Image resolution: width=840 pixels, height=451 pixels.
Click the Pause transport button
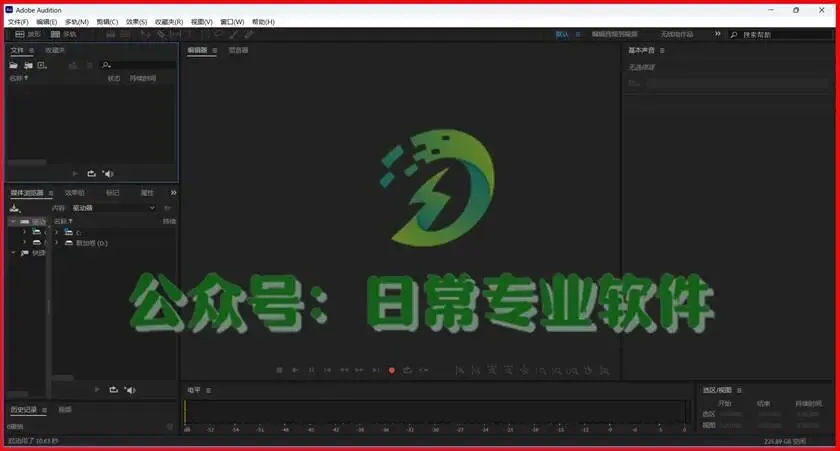click(x=311, y=370)
